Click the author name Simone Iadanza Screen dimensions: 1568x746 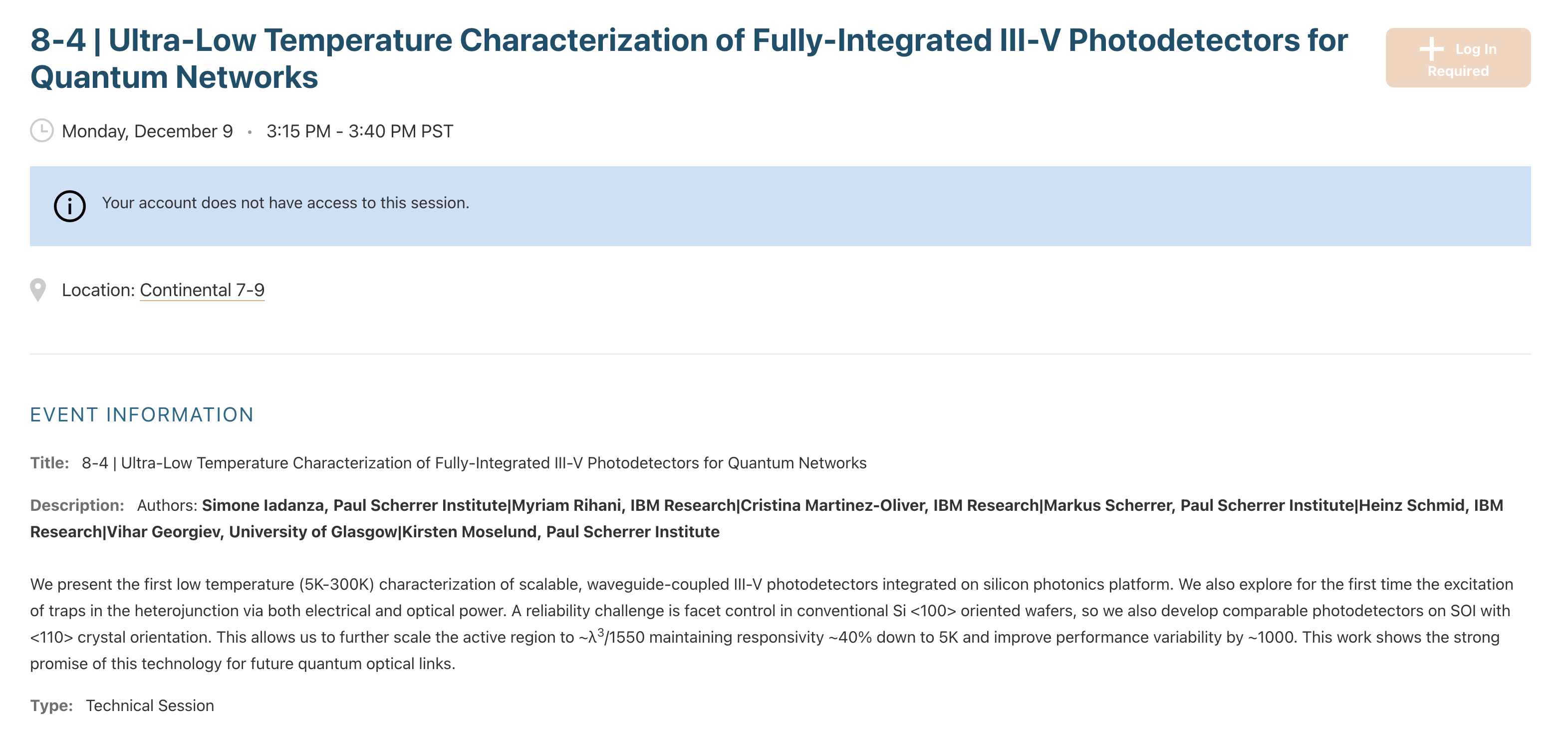coord(262,505)
